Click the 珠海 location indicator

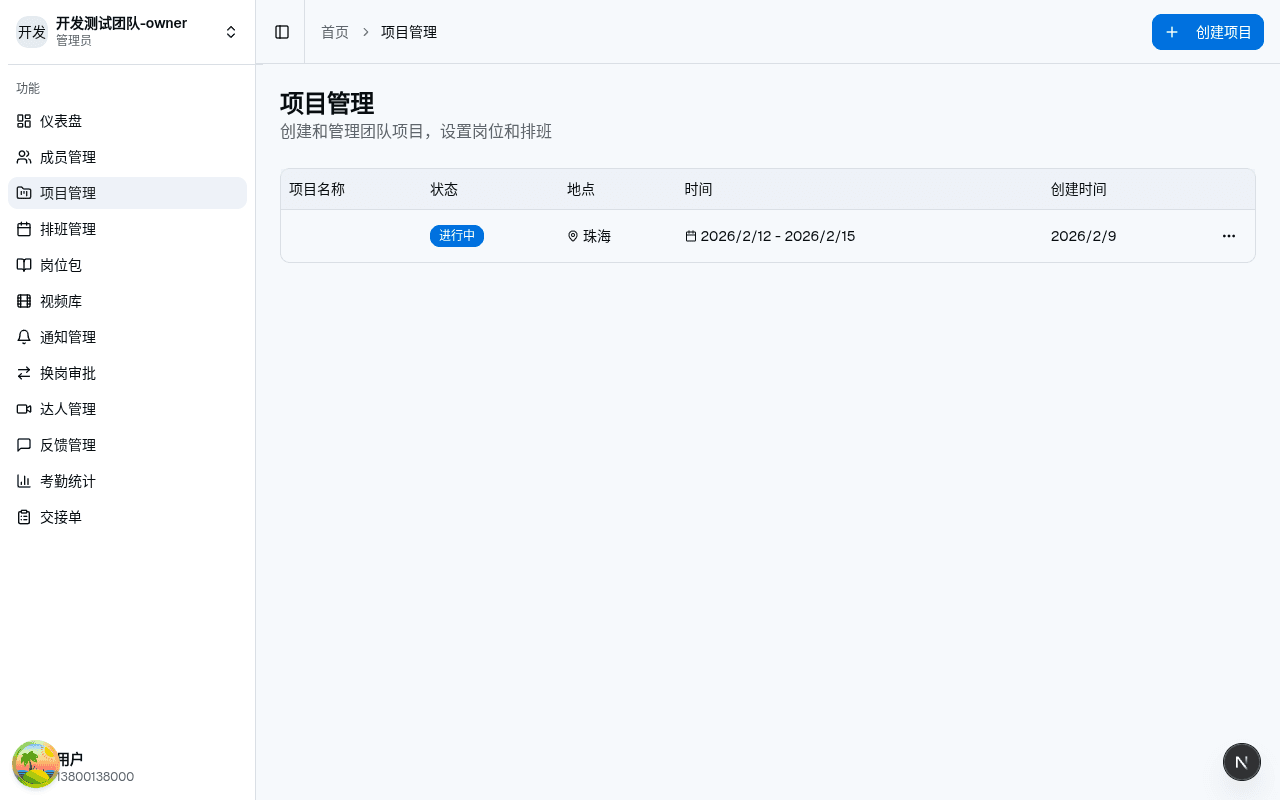click(589, 236)
